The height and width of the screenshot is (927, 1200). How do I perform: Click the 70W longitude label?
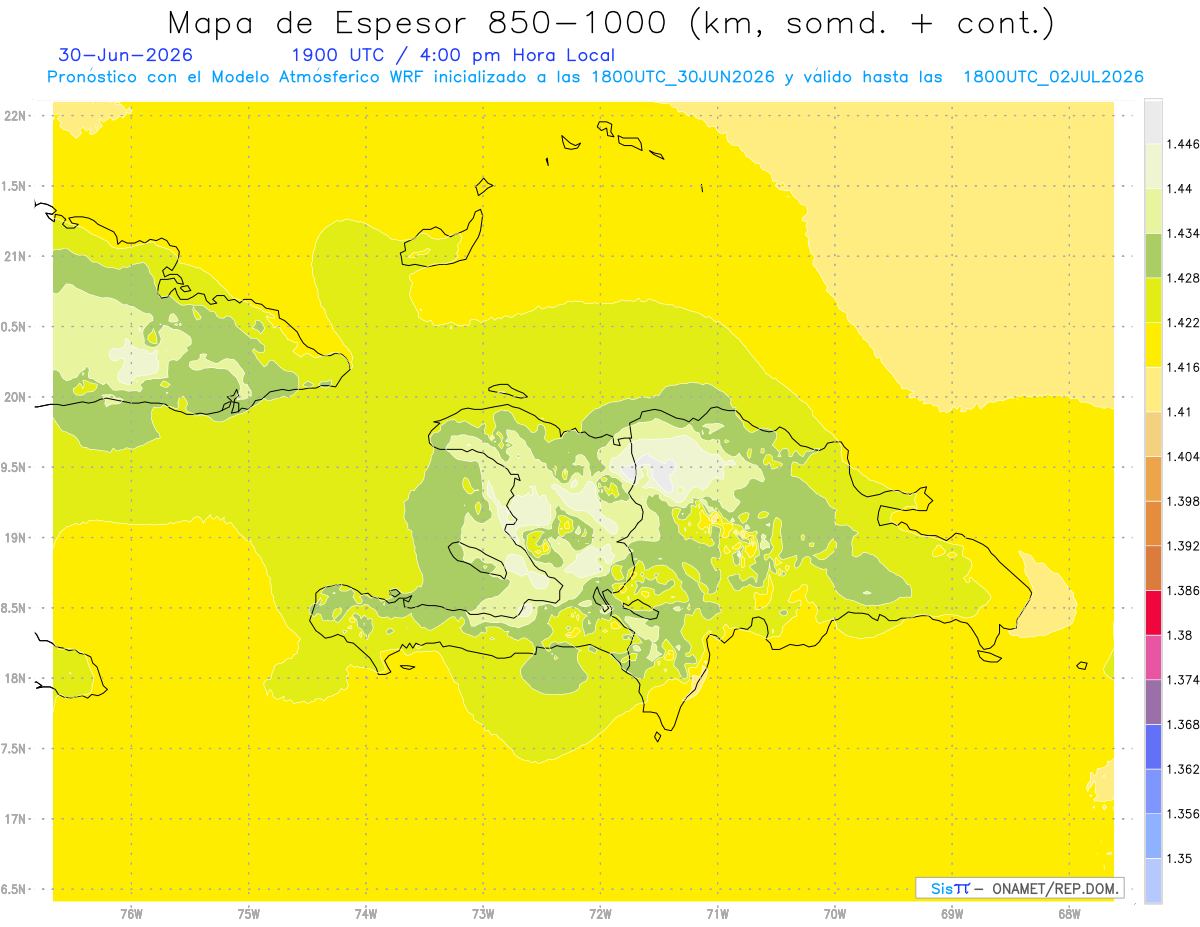(x=834, y=913)
